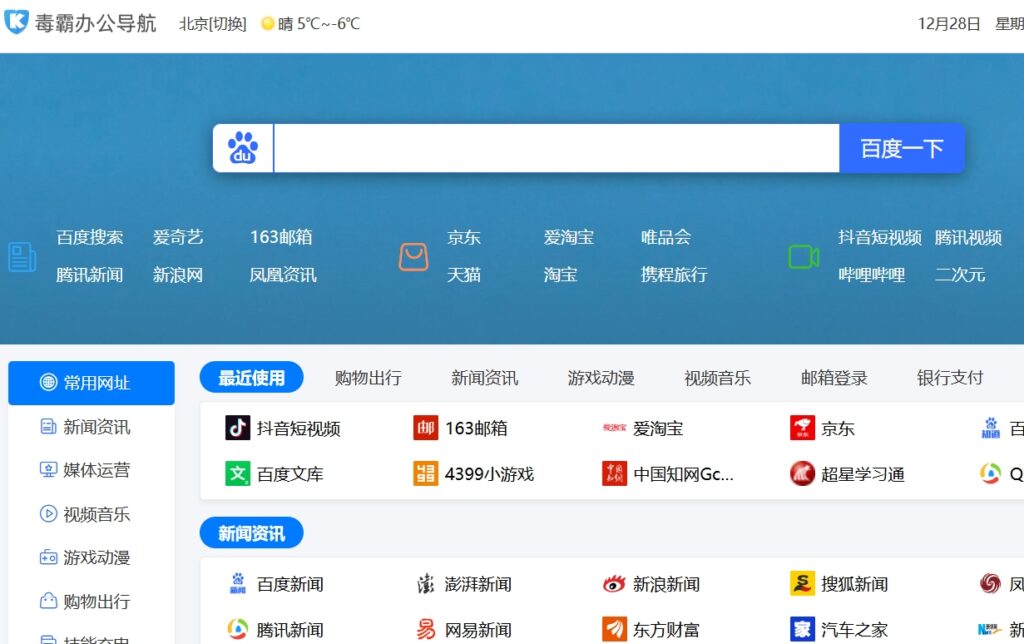Screen dimensions: 1024x644
Task: Click the orange shopping bag icon
Action: click(413, 257)
